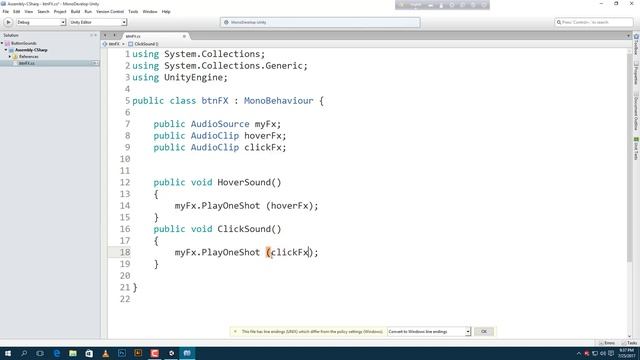Viewport: 640px width, 360px height.
Task: Click the MonoDevelop-Unity status bar field
Action: point(320,22)
